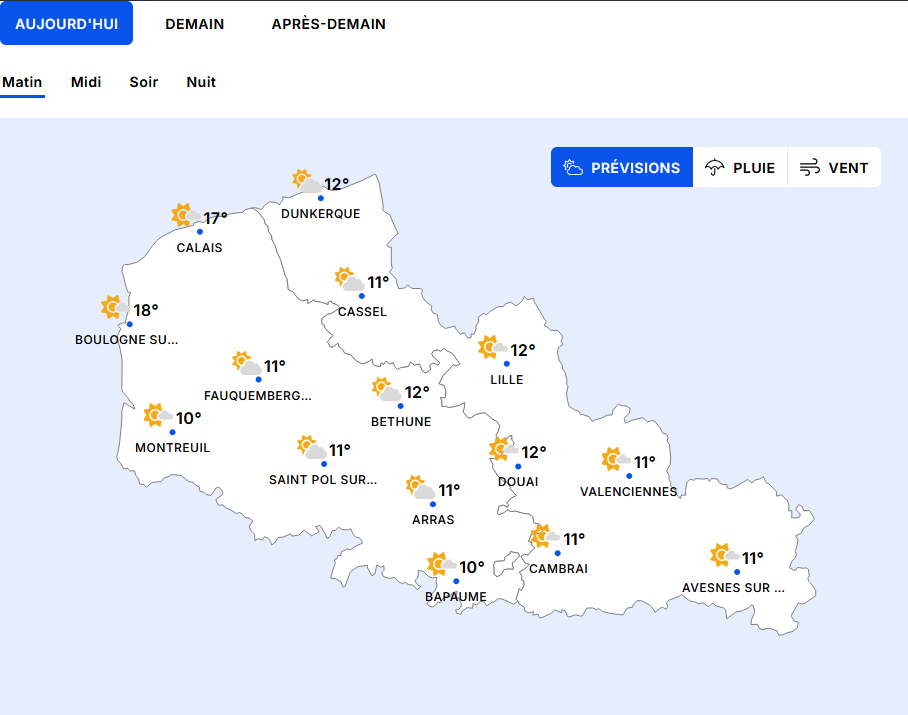Click the 10° temperature at Montreuil

pyautogui.click(x=189, y=418)
